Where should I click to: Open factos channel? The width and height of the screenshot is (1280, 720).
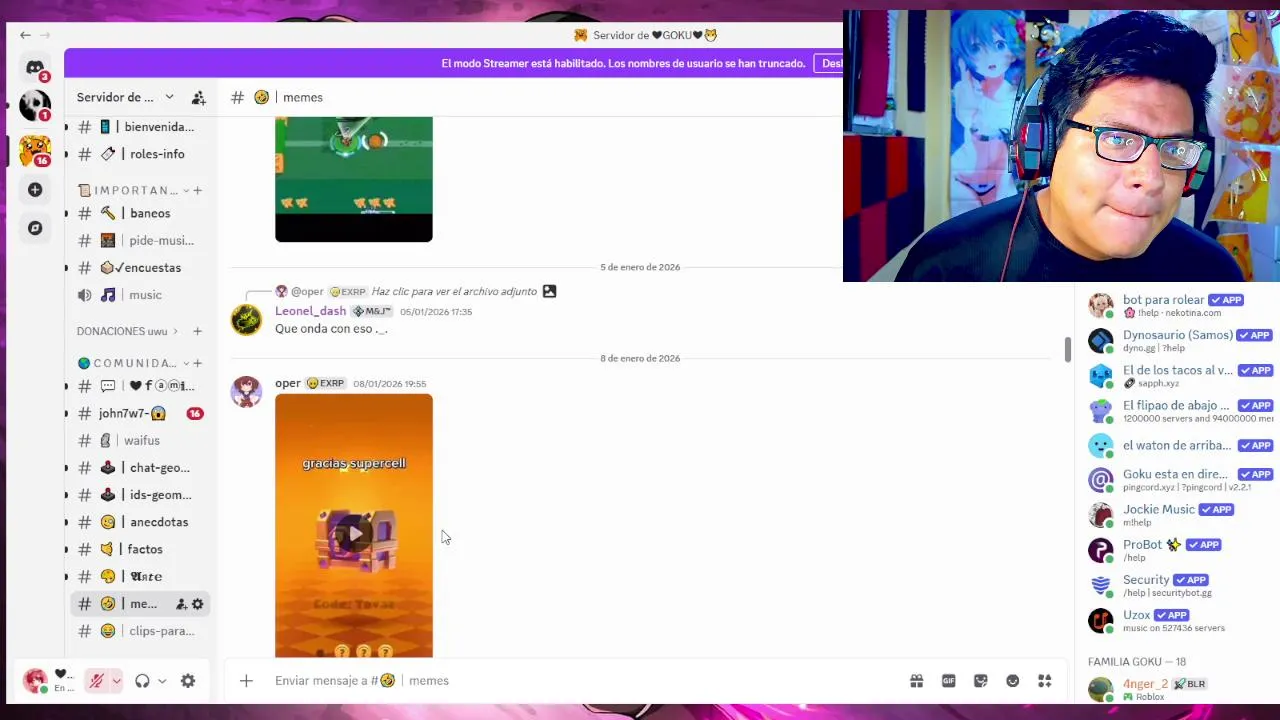tap(140, 549)
